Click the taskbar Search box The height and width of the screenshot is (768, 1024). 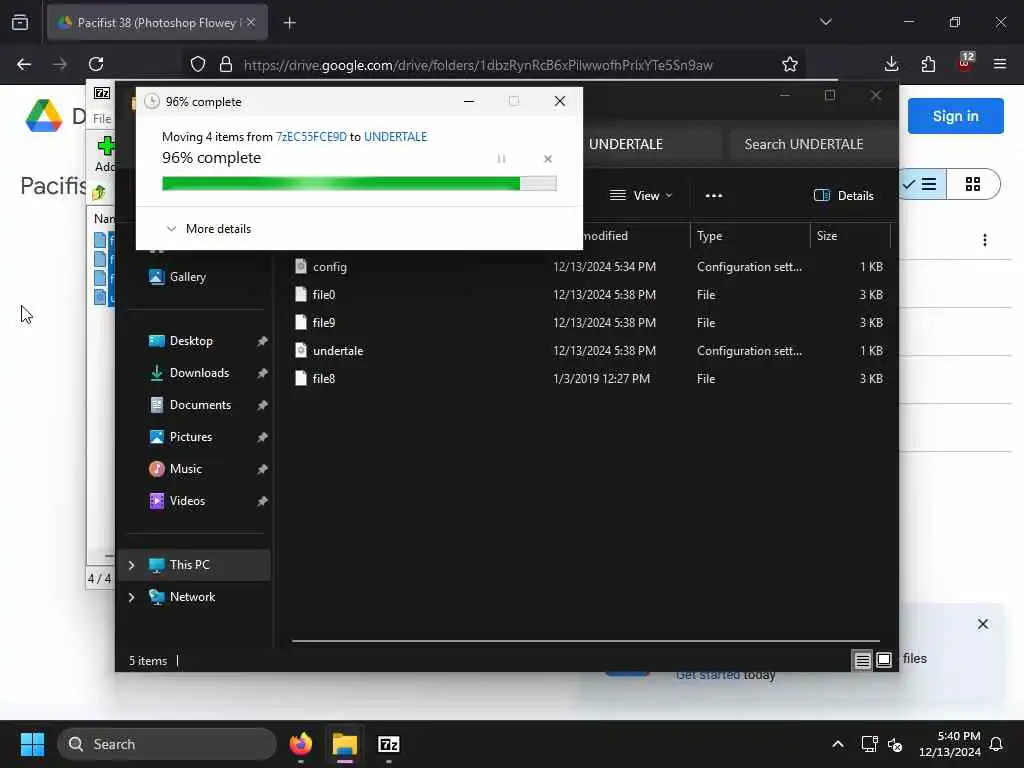[167, 744]
